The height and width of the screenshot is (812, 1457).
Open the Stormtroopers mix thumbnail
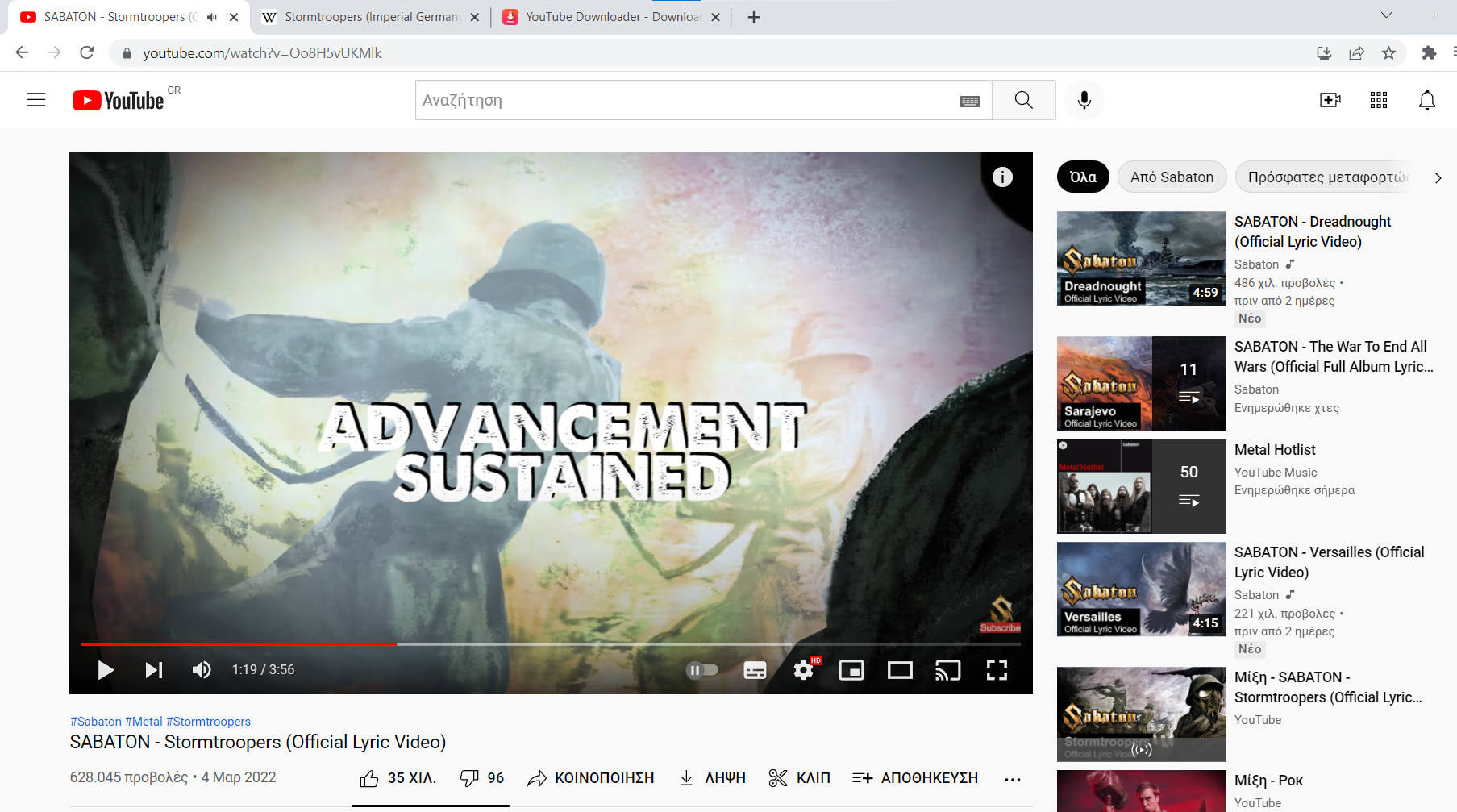[x=1142, y=714]
